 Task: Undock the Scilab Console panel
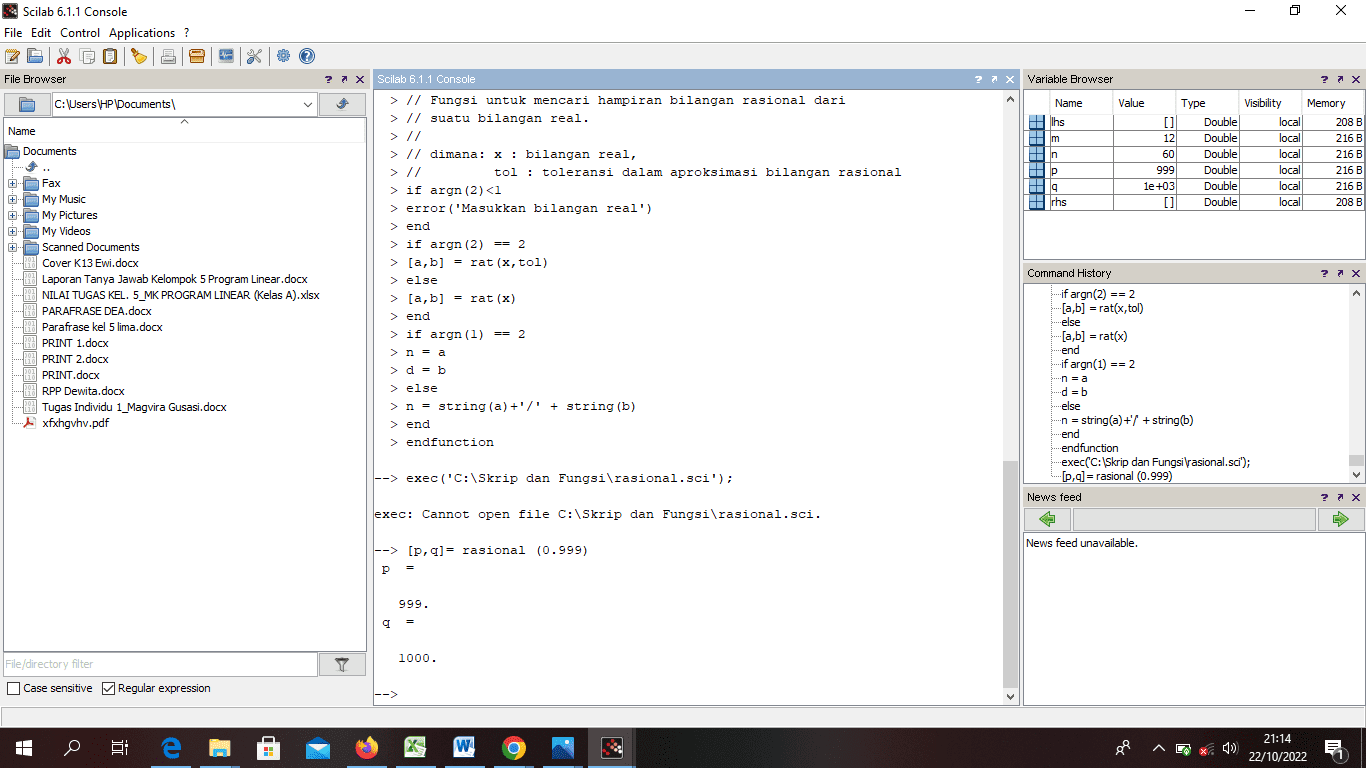coord(995,79)
